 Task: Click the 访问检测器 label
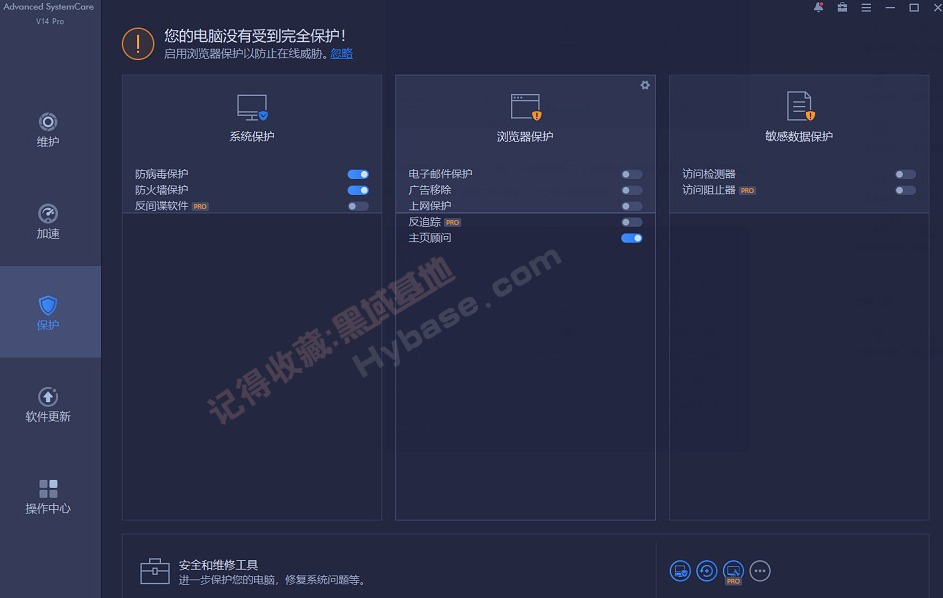click(x=708, y=174)
